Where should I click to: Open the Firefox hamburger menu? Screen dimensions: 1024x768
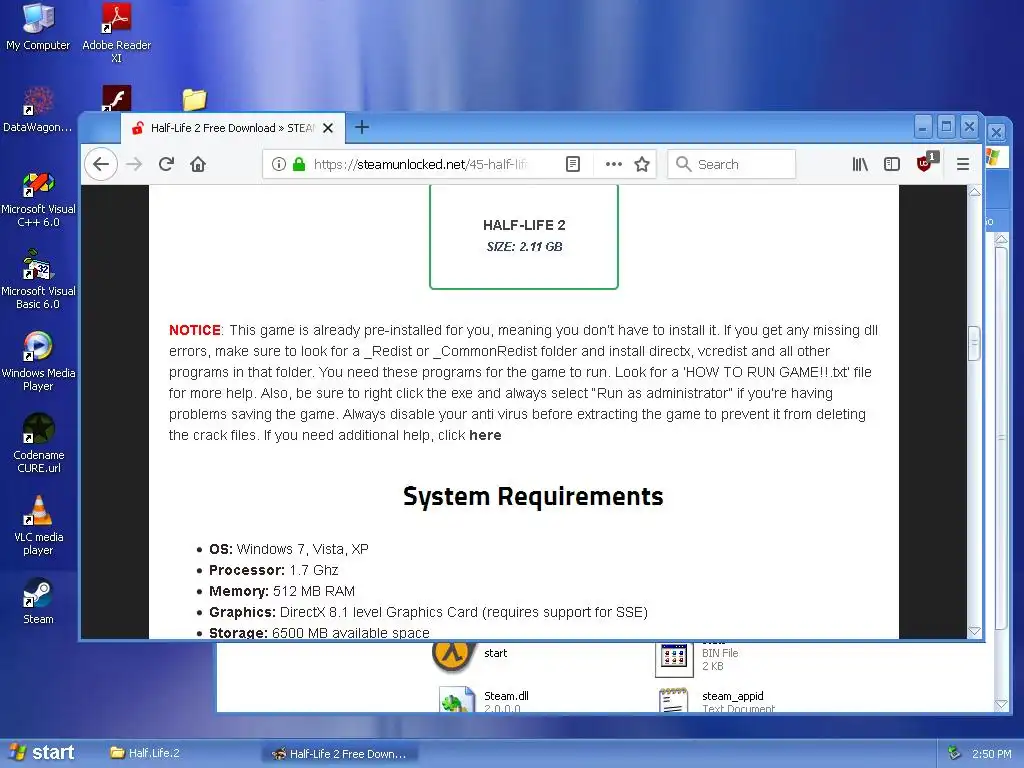(x=963, y=164)
